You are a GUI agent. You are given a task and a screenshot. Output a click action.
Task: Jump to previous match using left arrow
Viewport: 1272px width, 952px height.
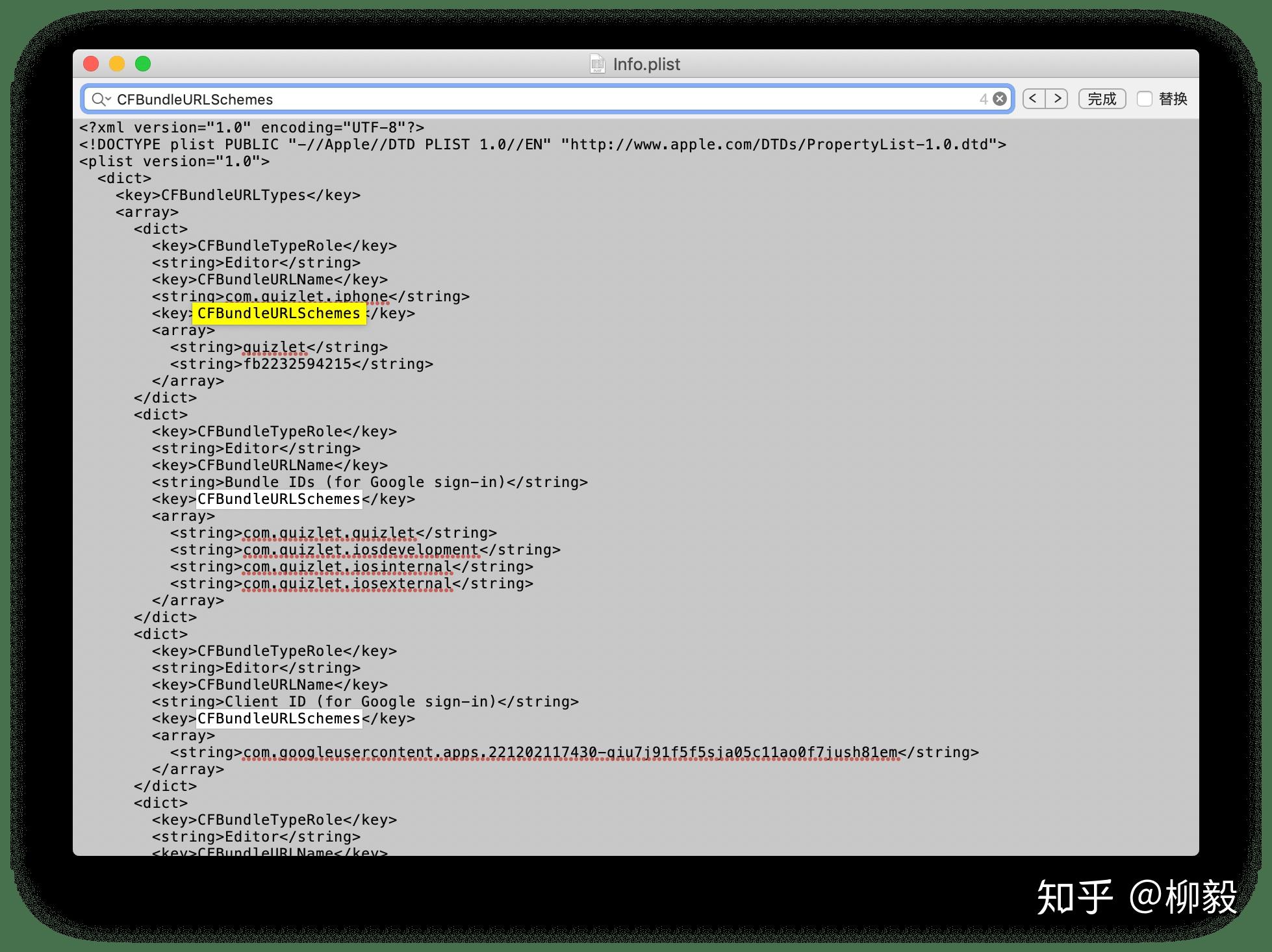tap(1033, 98)
